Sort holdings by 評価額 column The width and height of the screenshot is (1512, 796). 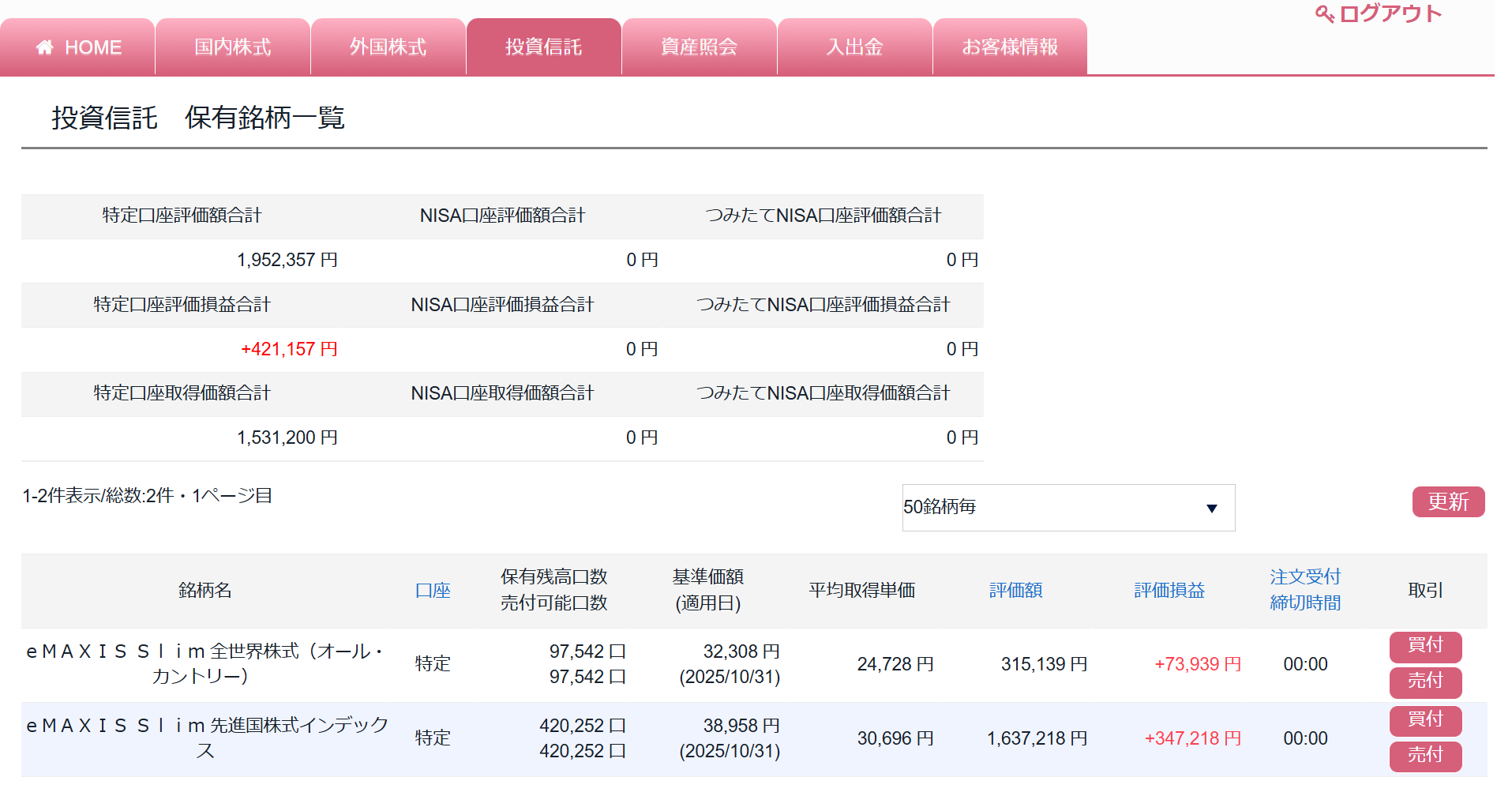point(1015,590)
